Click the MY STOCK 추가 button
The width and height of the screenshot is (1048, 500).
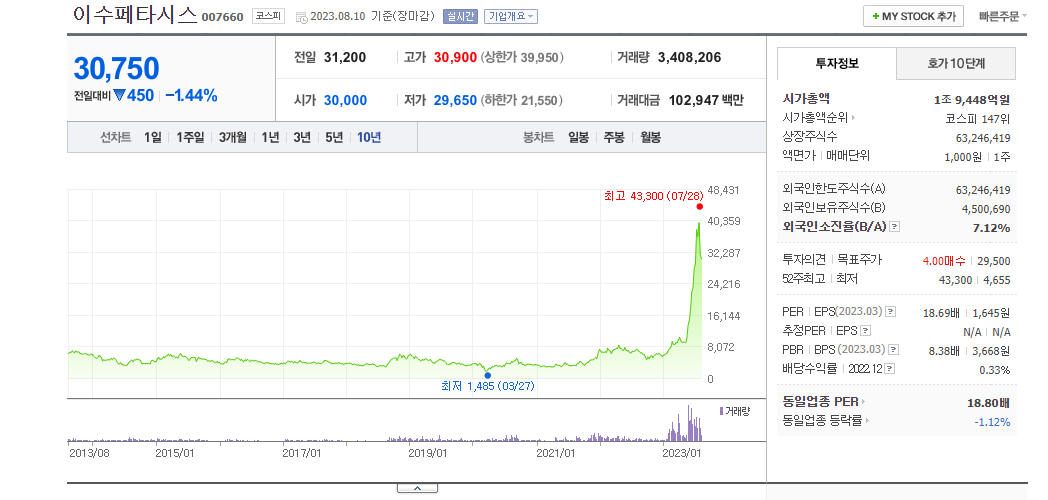point(913,17)
